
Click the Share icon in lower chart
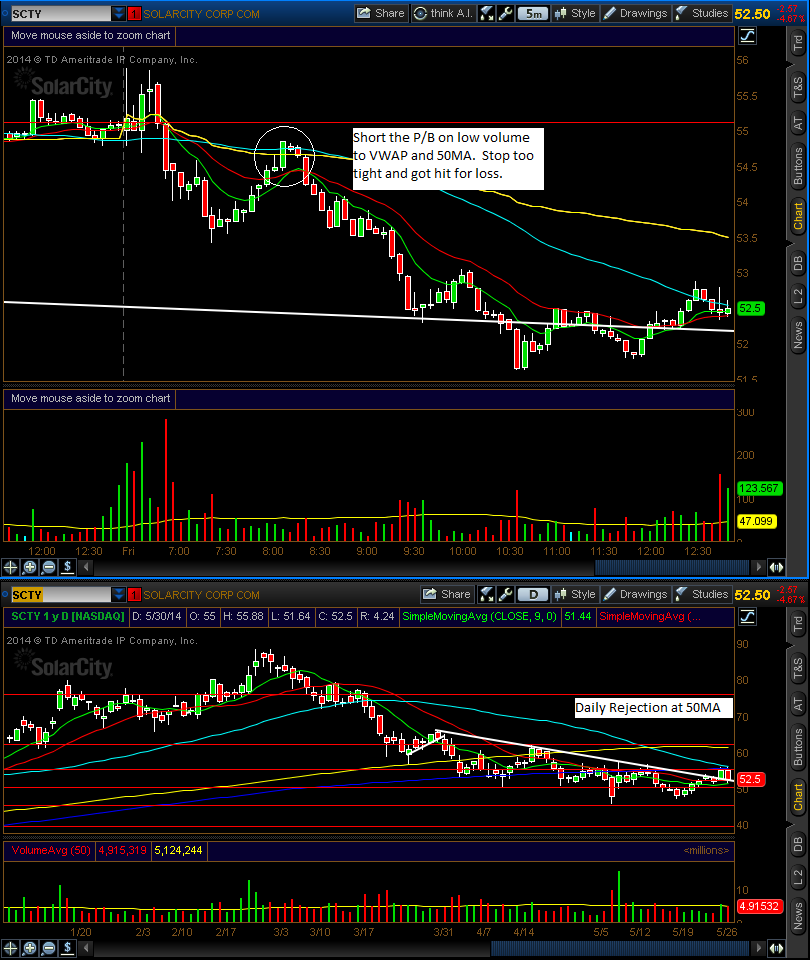[x=447, y=594]
